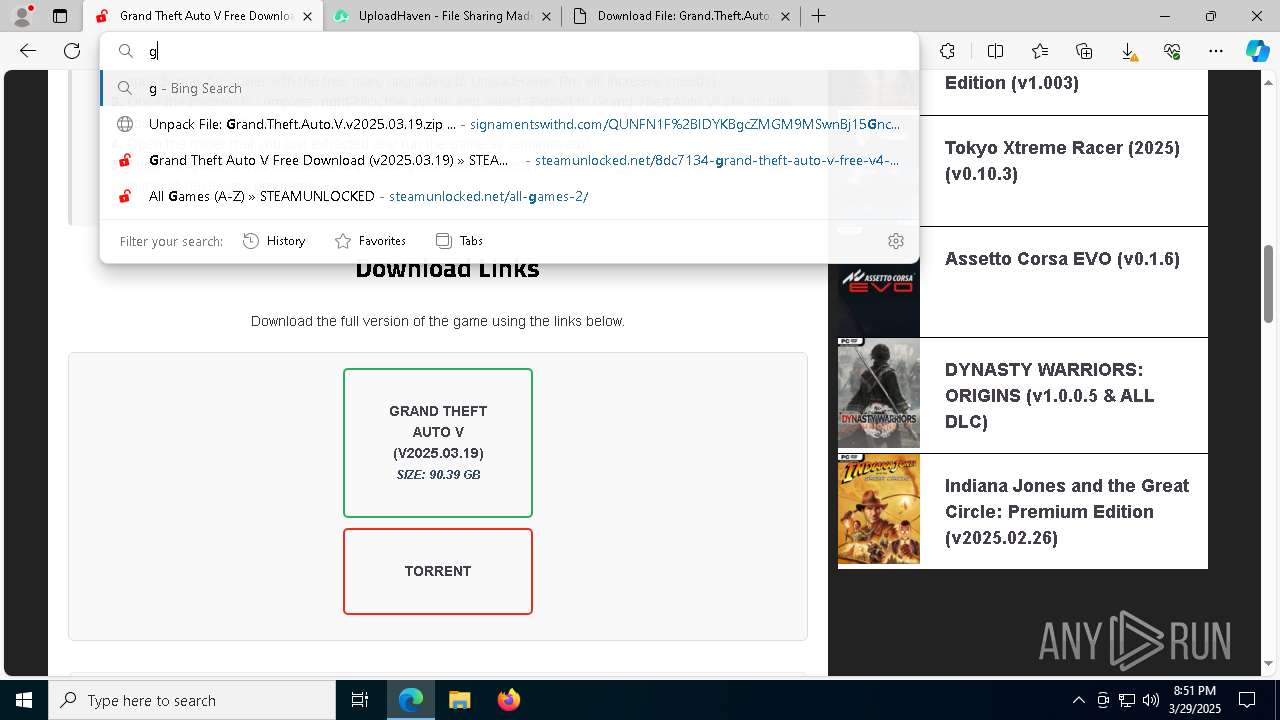This screenshot has width=1280, height=720.
Task: Click the Dynasty Warriors cover thumbnail
Action: click(x=879, y=393)
